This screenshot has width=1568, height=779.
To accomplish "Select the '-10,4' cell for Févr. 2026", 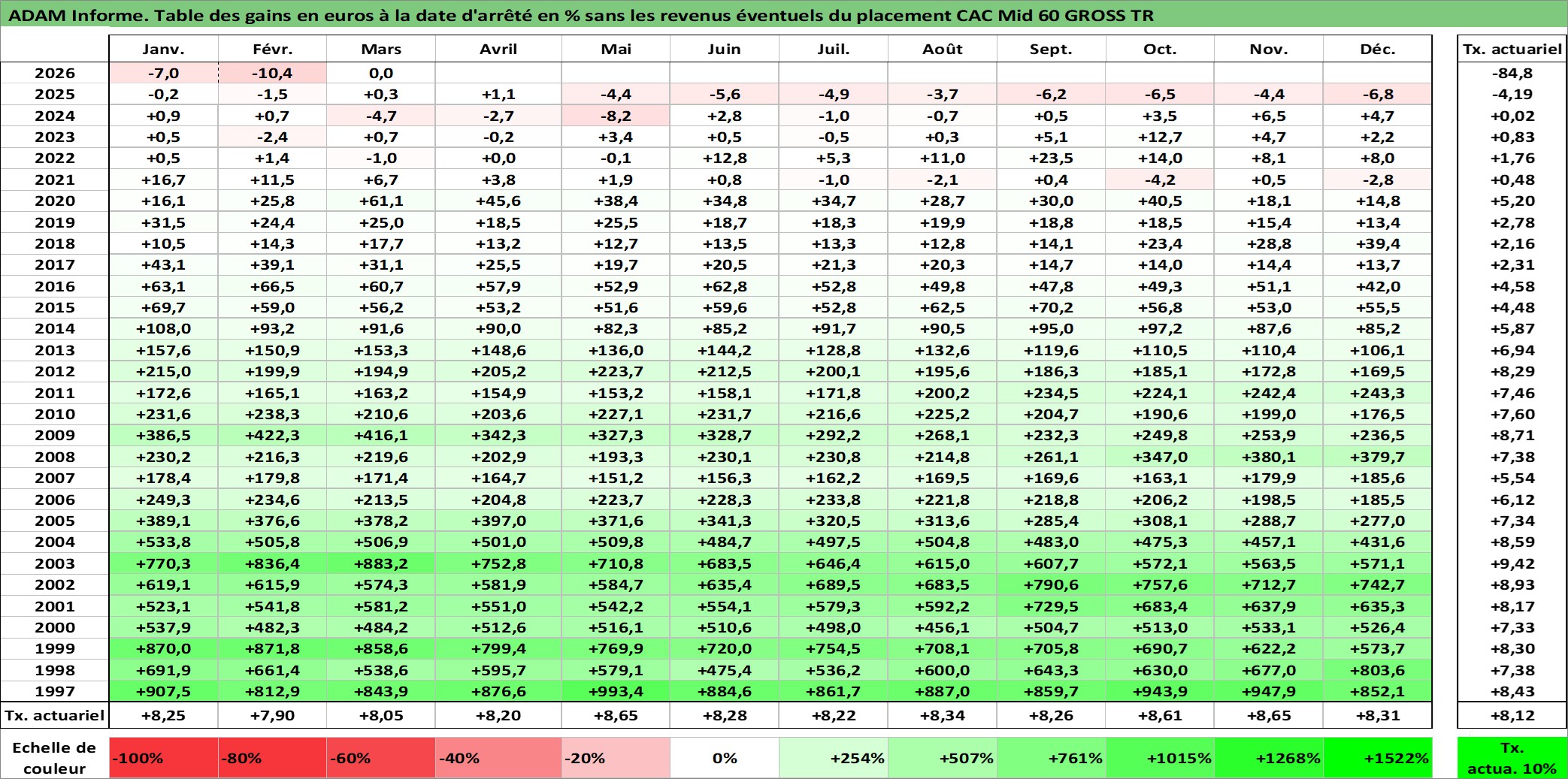I will [x=272, y=73].
